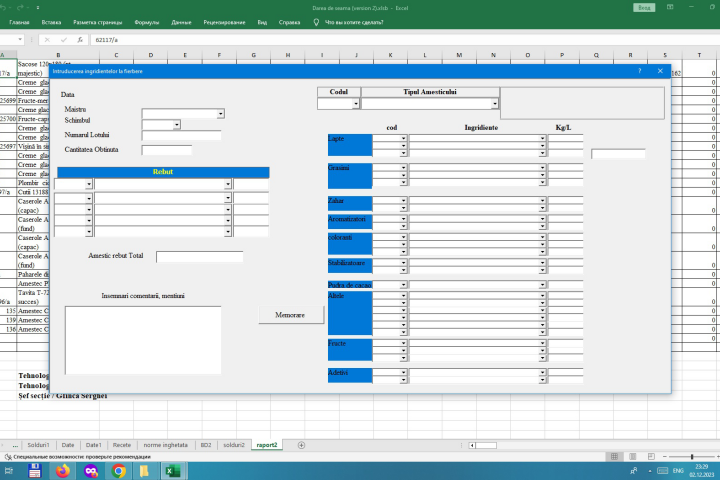Screen dimensions: 720x480
Task: Open first Fructe row cod dropdown
Action: [x=404, y=343]
